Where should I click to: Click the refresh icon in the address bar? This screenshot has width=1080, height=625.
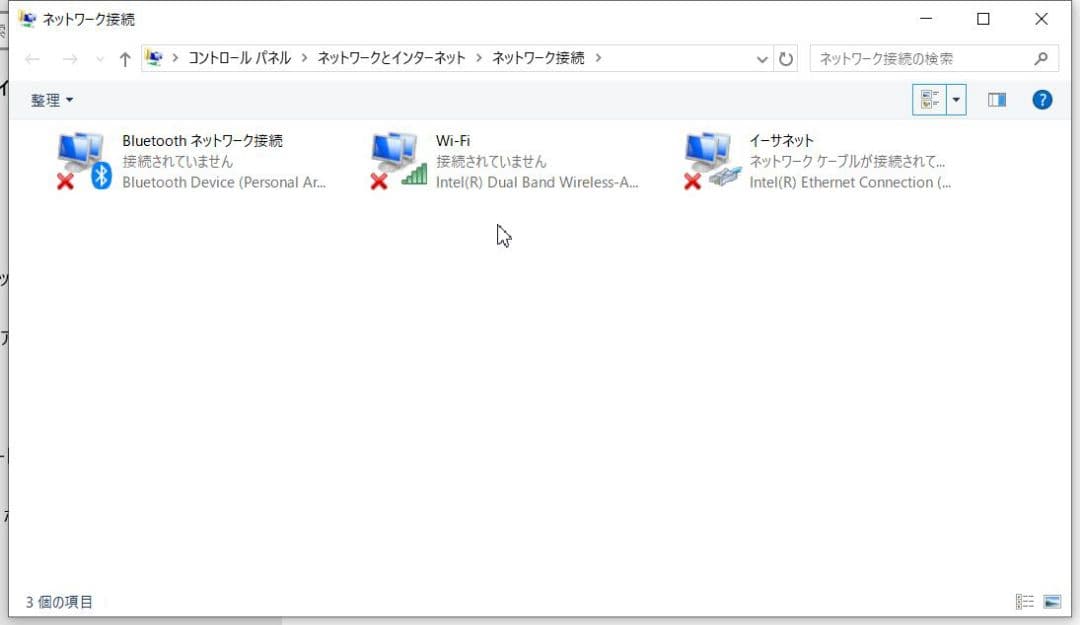pos(787,58)
